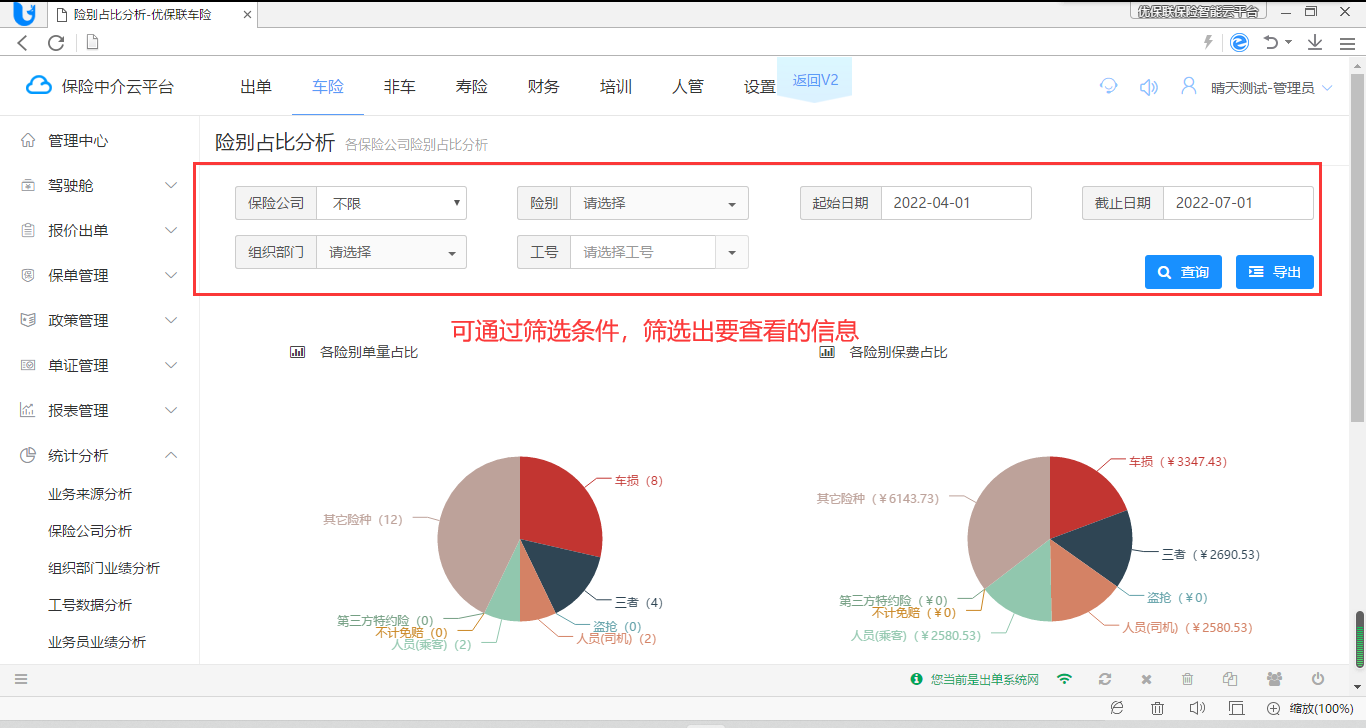Open 管理中心 in the sidebar

(x=78, y=141)
